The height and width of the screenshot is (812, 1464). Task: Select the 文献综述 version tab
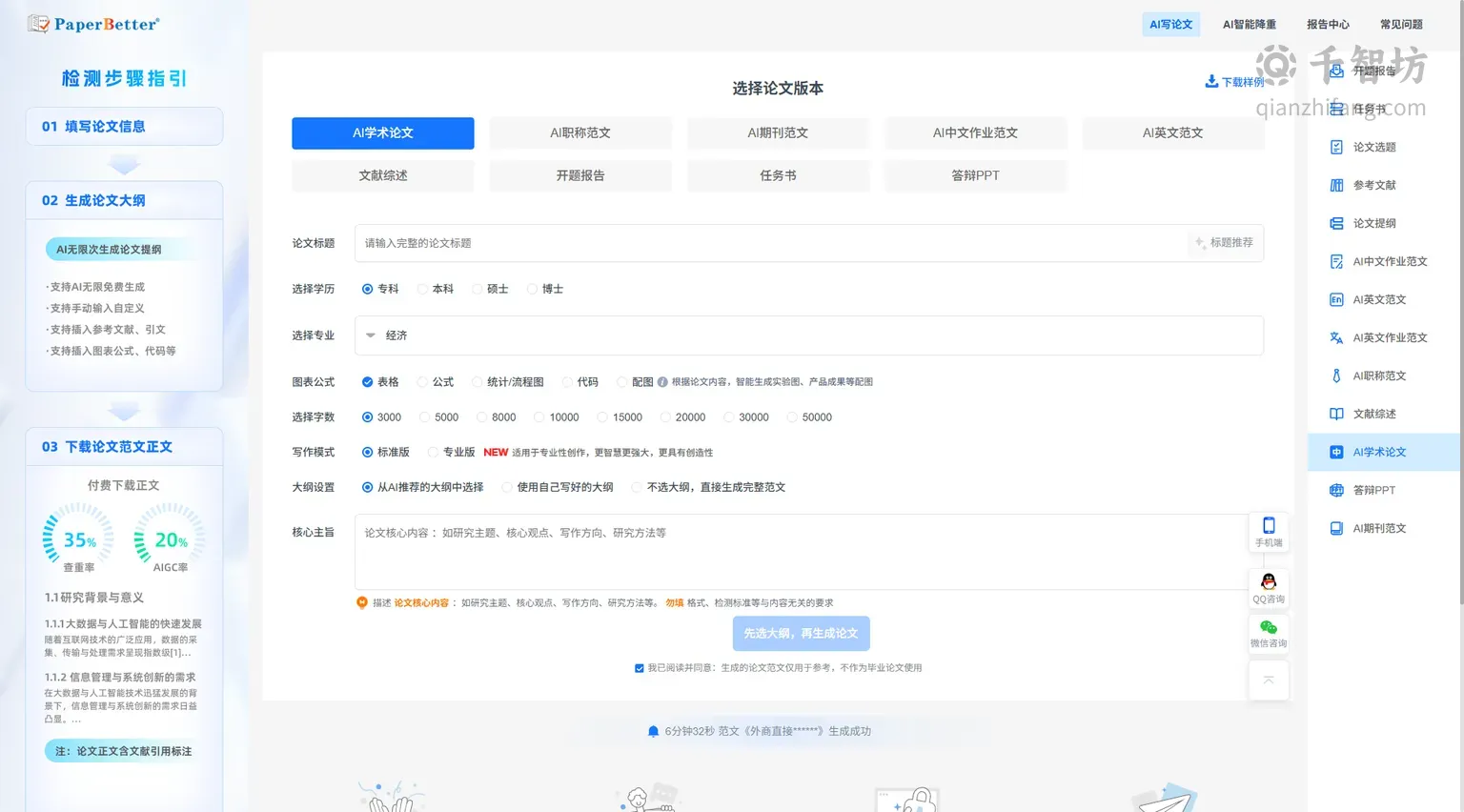click(383, 176)
